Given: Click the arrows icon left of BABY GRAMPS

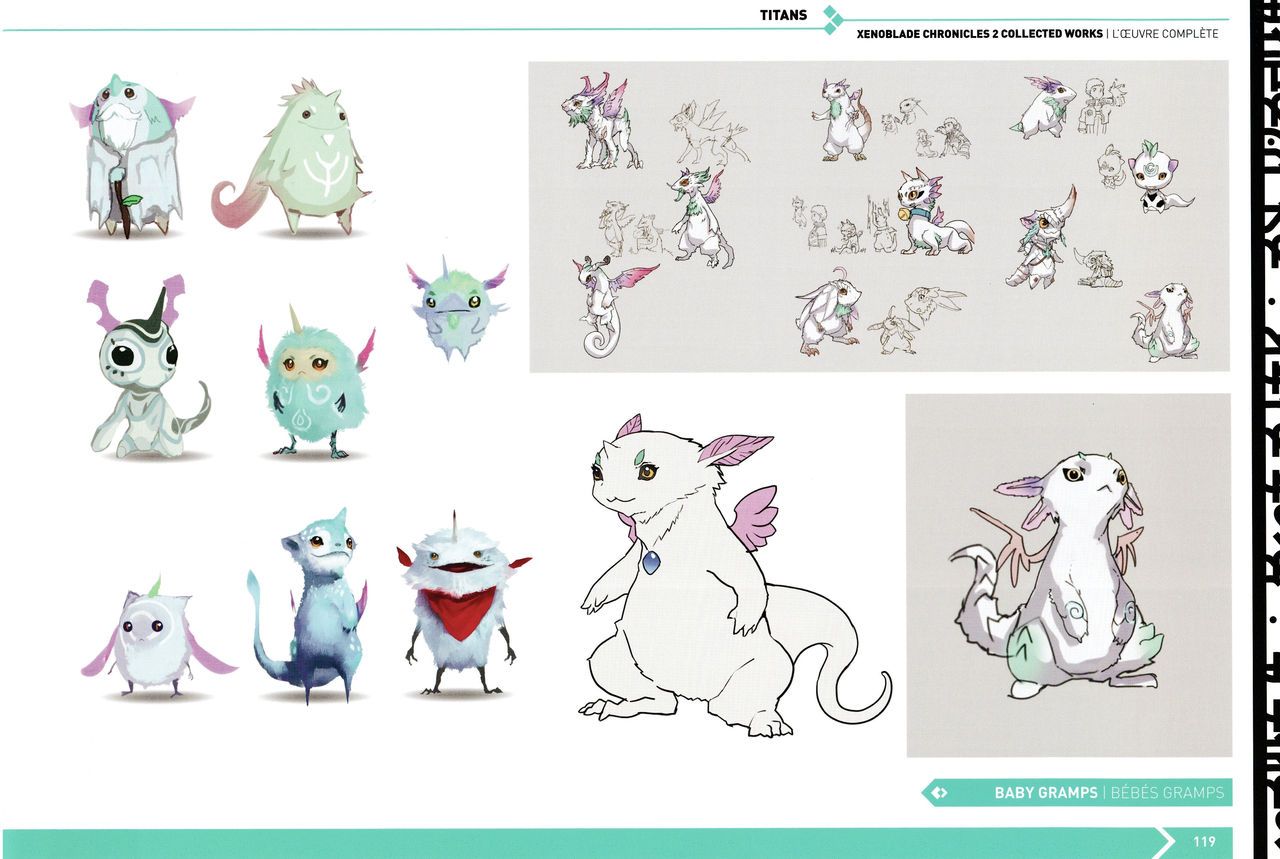Looking at the screenshot, I should 939,793.
